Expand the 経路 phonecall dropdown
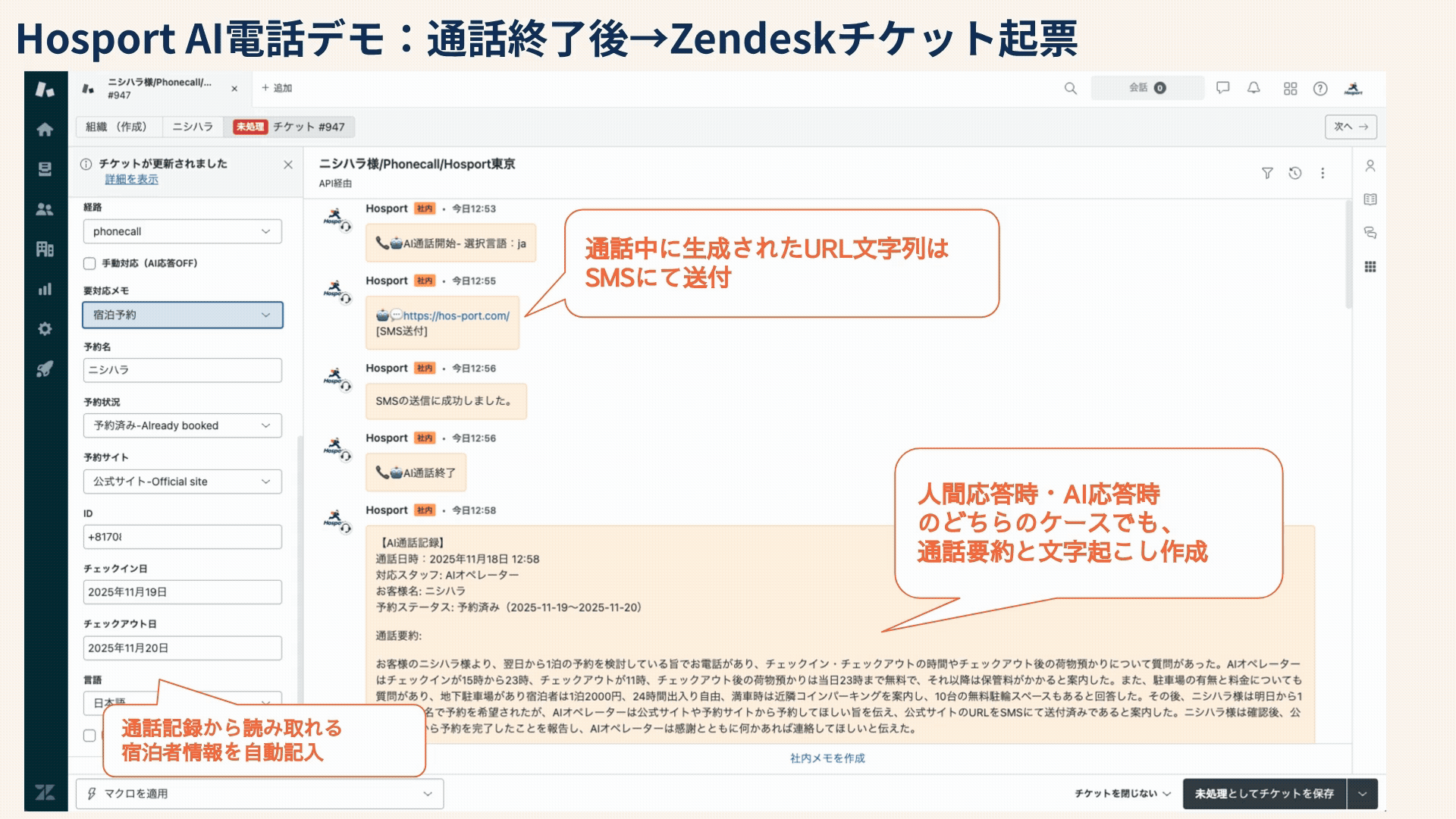The height and width of the screenshot is (819, 1456). click(182, 231)
